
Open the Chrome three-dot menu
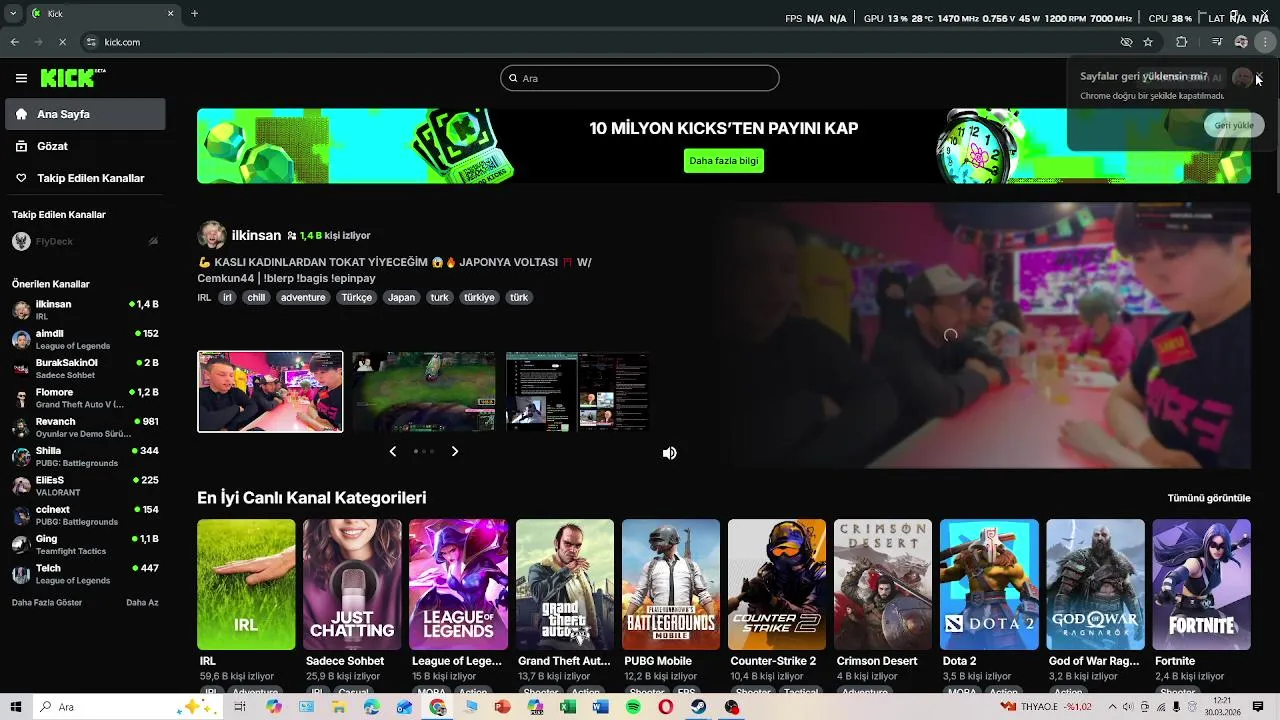click(x=1266, y=42)
